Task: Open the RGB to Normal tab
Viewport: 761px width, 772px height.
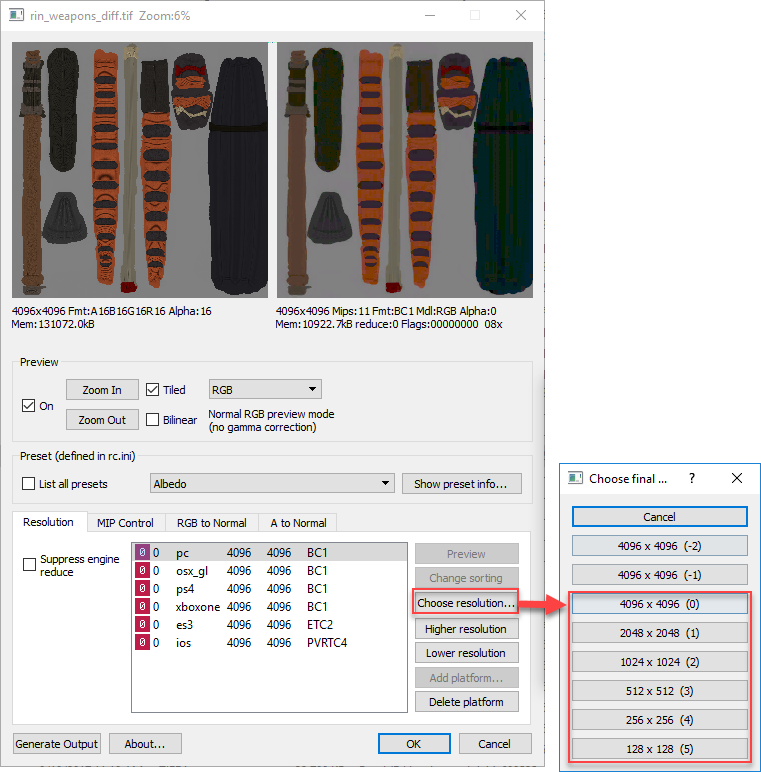Action: [211, 523]
